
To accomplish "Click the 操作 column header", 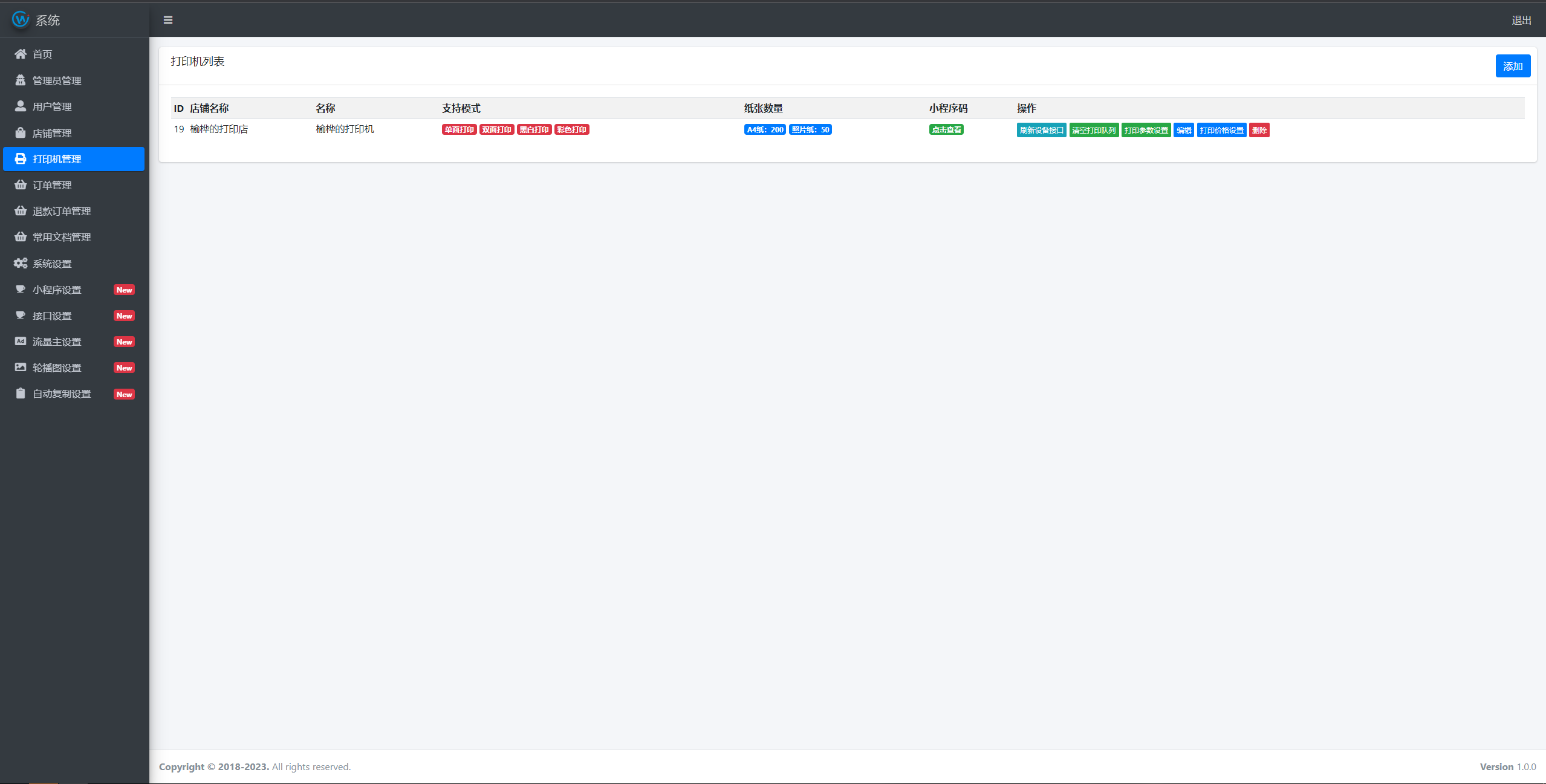I will [1027, 108].
